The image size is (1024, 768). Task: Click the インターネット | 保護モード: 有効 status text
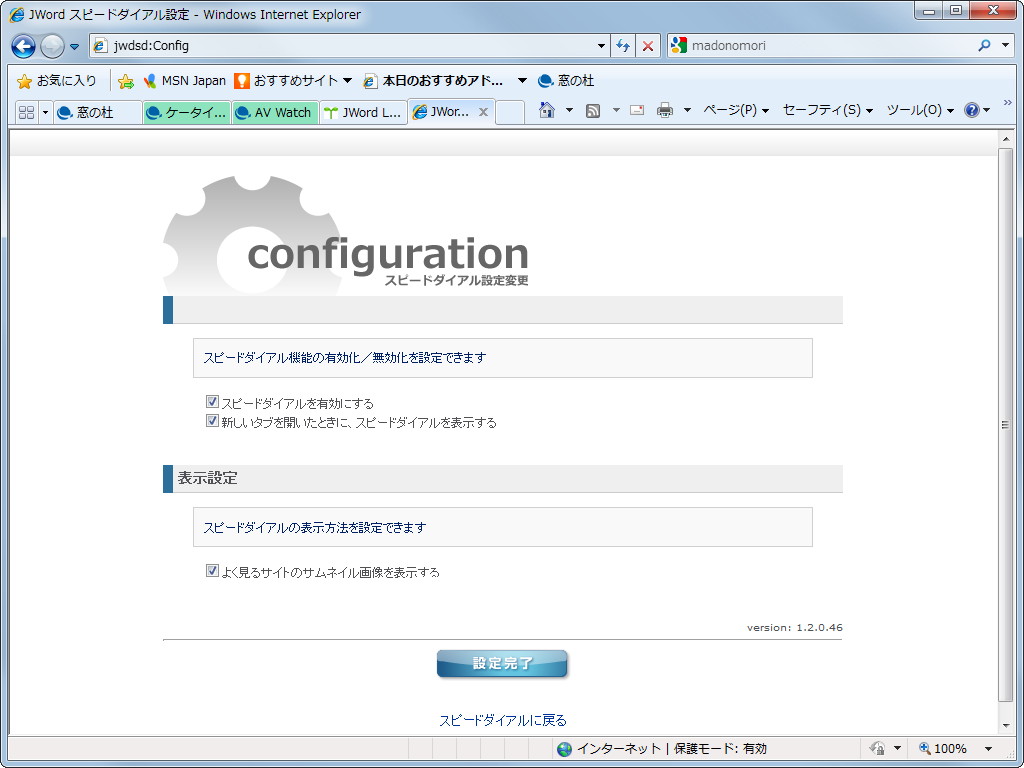tap(671, 749)
